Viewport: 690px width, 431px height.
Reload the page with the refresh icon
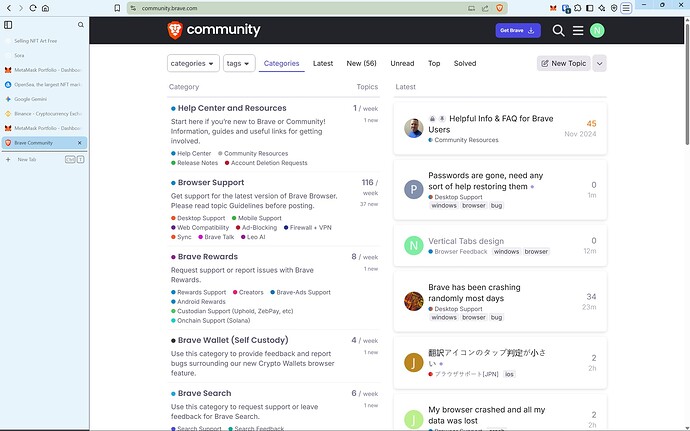(x=33, y=8)
